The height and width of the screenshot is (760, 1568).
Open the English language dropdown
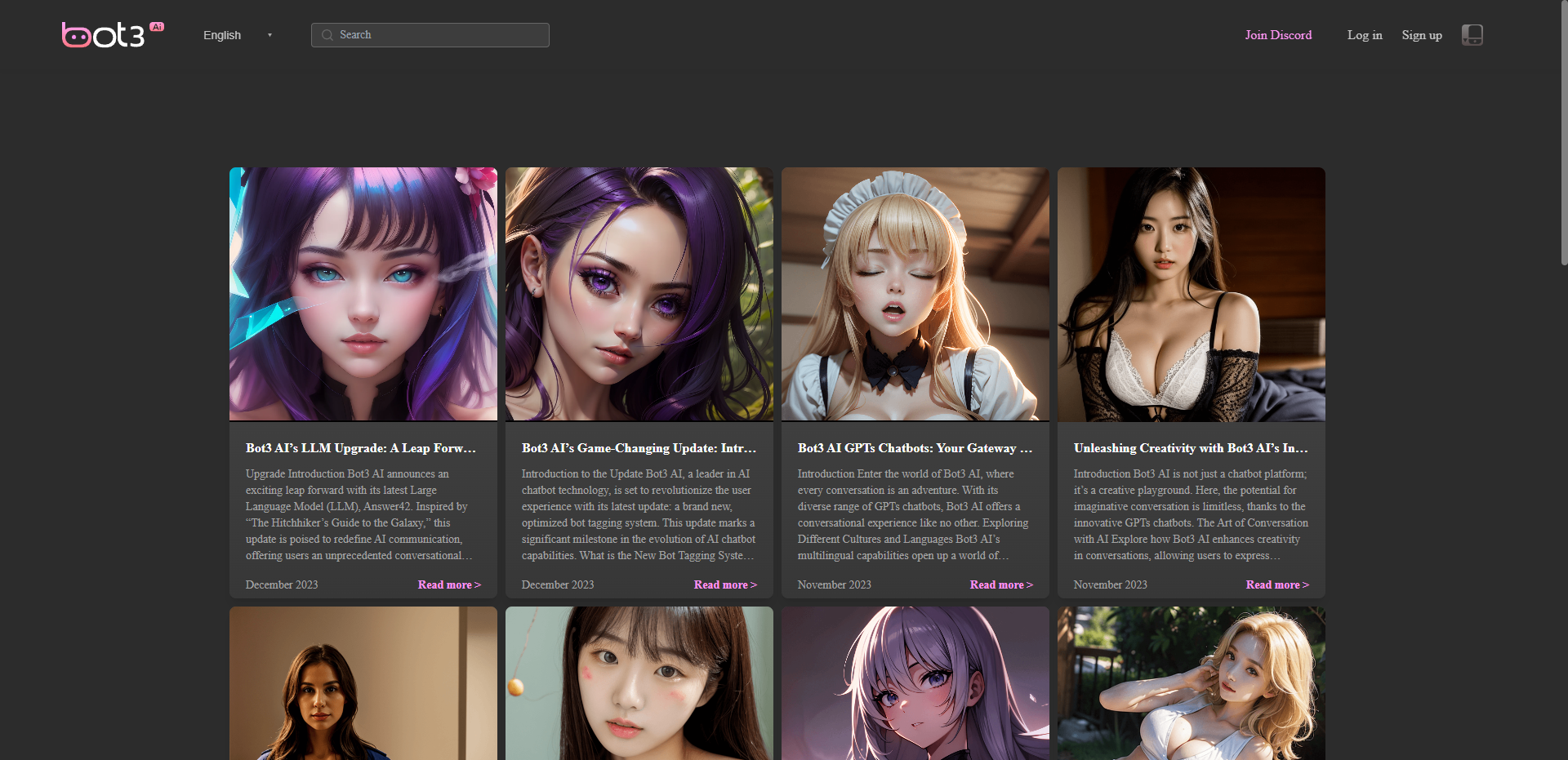tap(237, 35)
